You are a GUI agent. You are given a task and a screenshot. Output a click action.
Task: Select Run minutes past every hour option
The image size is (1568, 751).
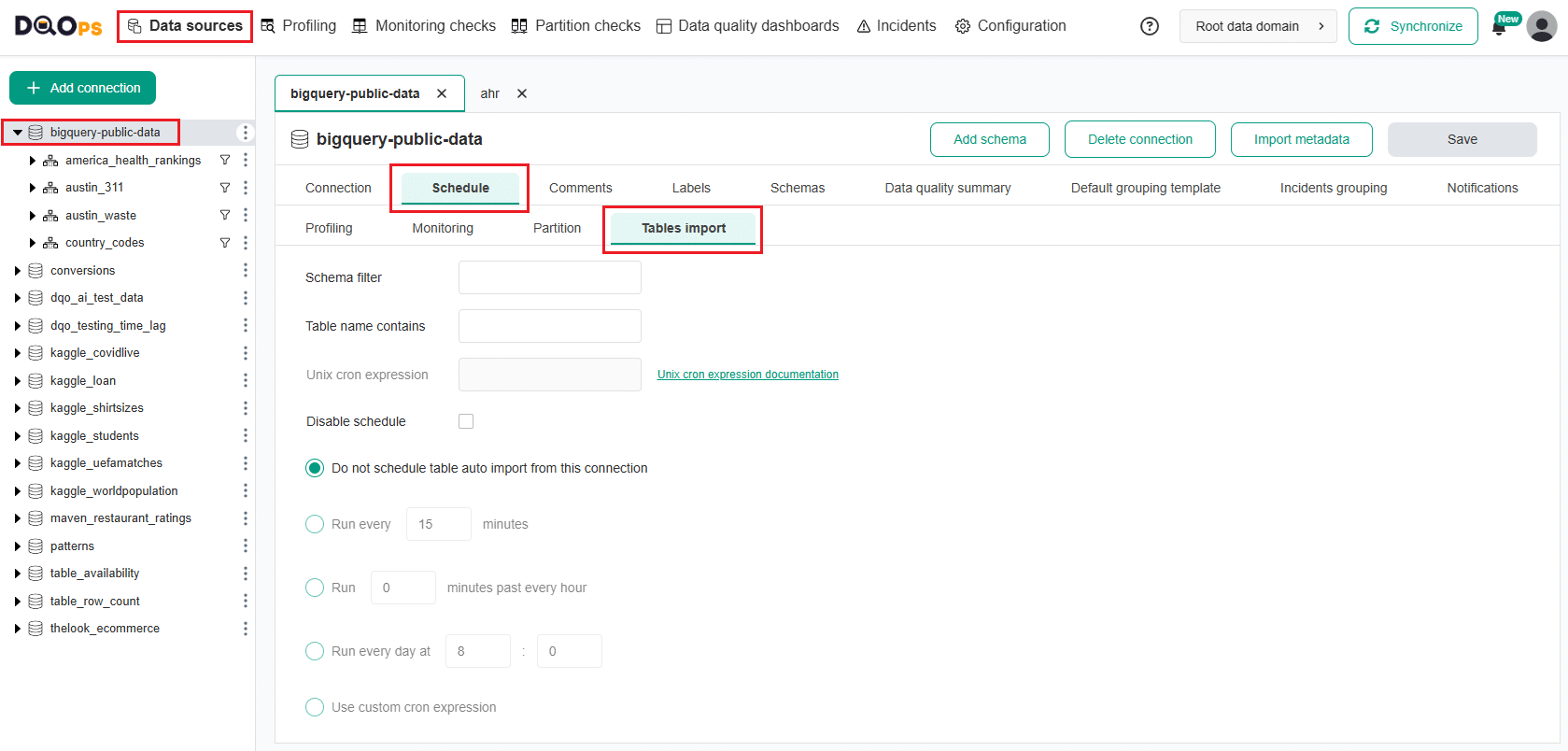[315, 588]
